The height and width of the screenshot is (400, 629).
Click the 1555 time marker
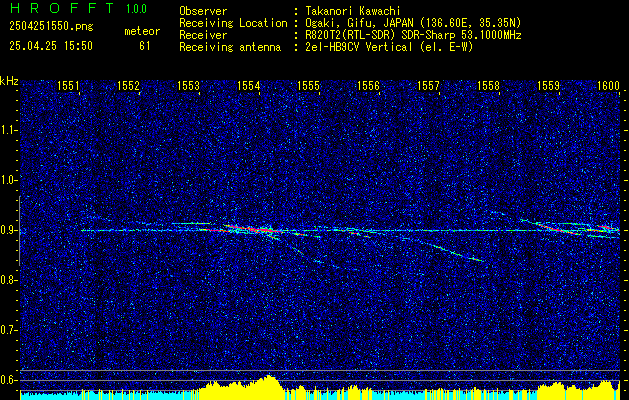point(308,86)
